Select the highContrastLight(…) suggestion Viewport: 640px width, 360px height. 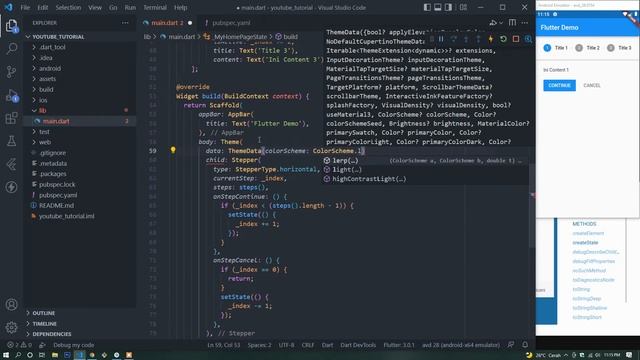(424, 179)
